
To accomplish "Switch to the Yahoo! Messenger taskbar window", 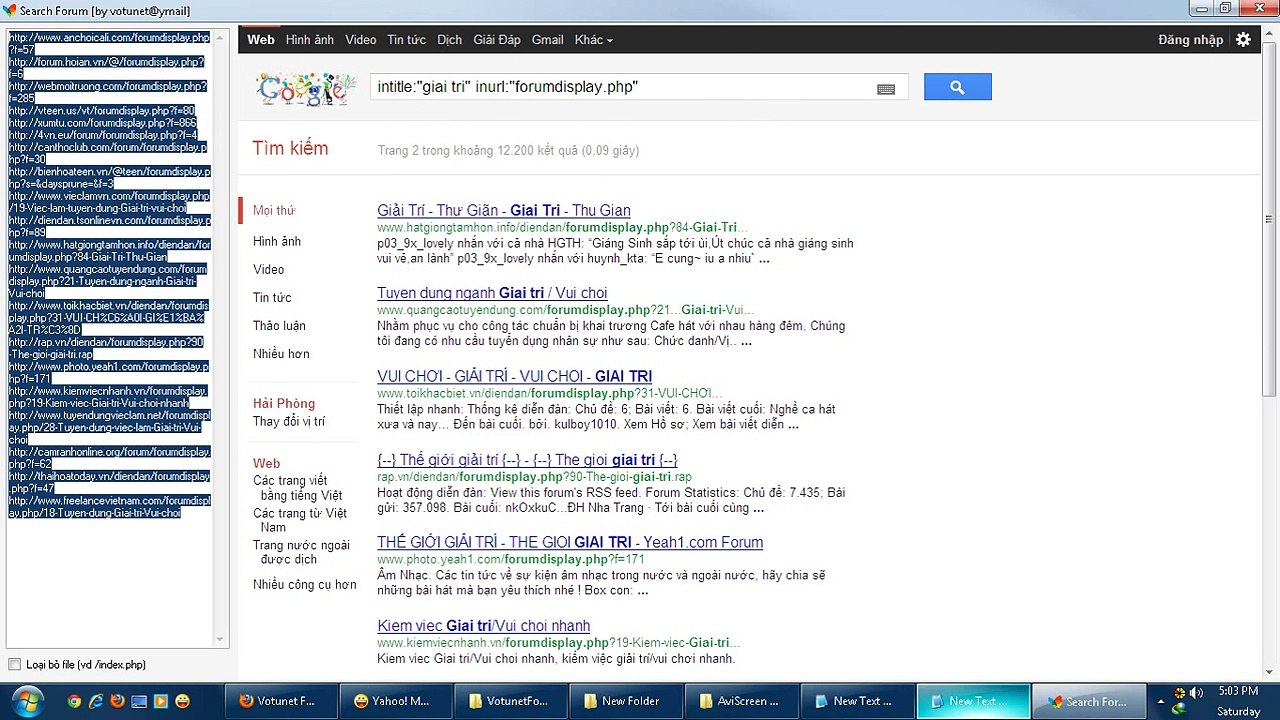I will (396, 701).
